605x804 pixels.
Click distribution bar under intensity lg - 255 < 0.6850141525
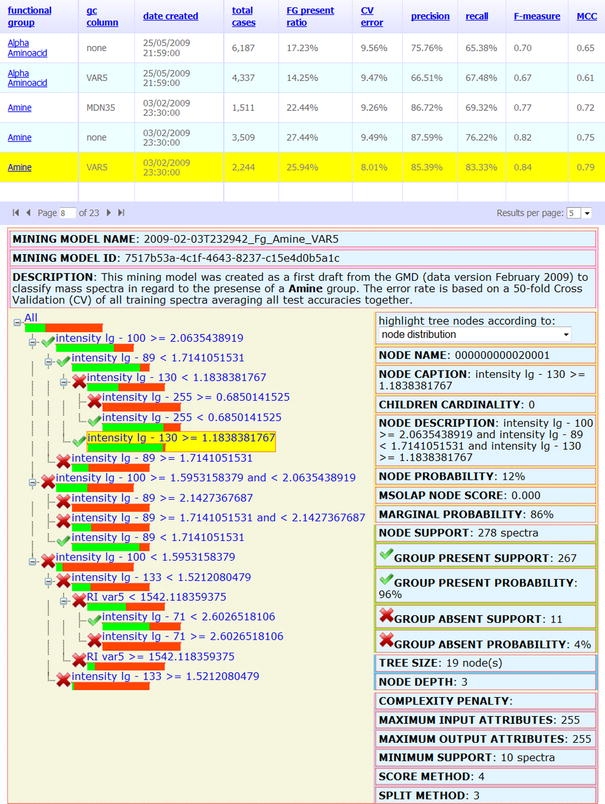tap(142, 427)
